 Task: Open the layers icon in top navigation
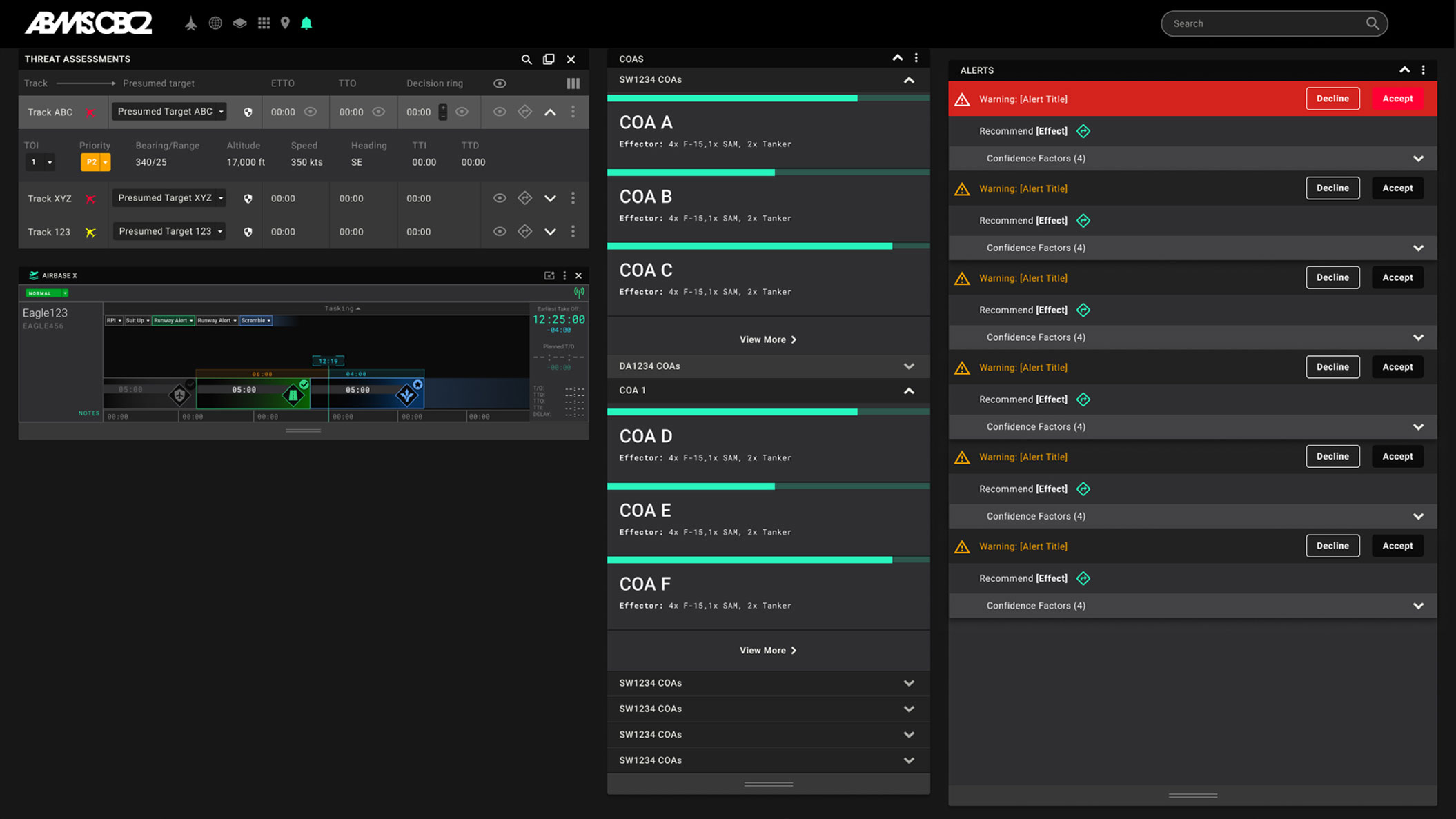[239, 23]
